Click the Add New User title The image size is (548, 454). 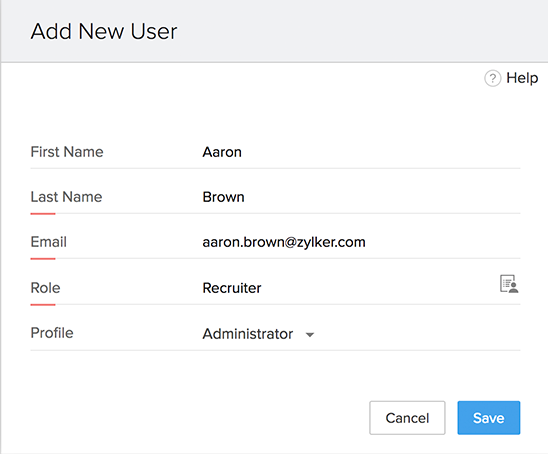104,31
